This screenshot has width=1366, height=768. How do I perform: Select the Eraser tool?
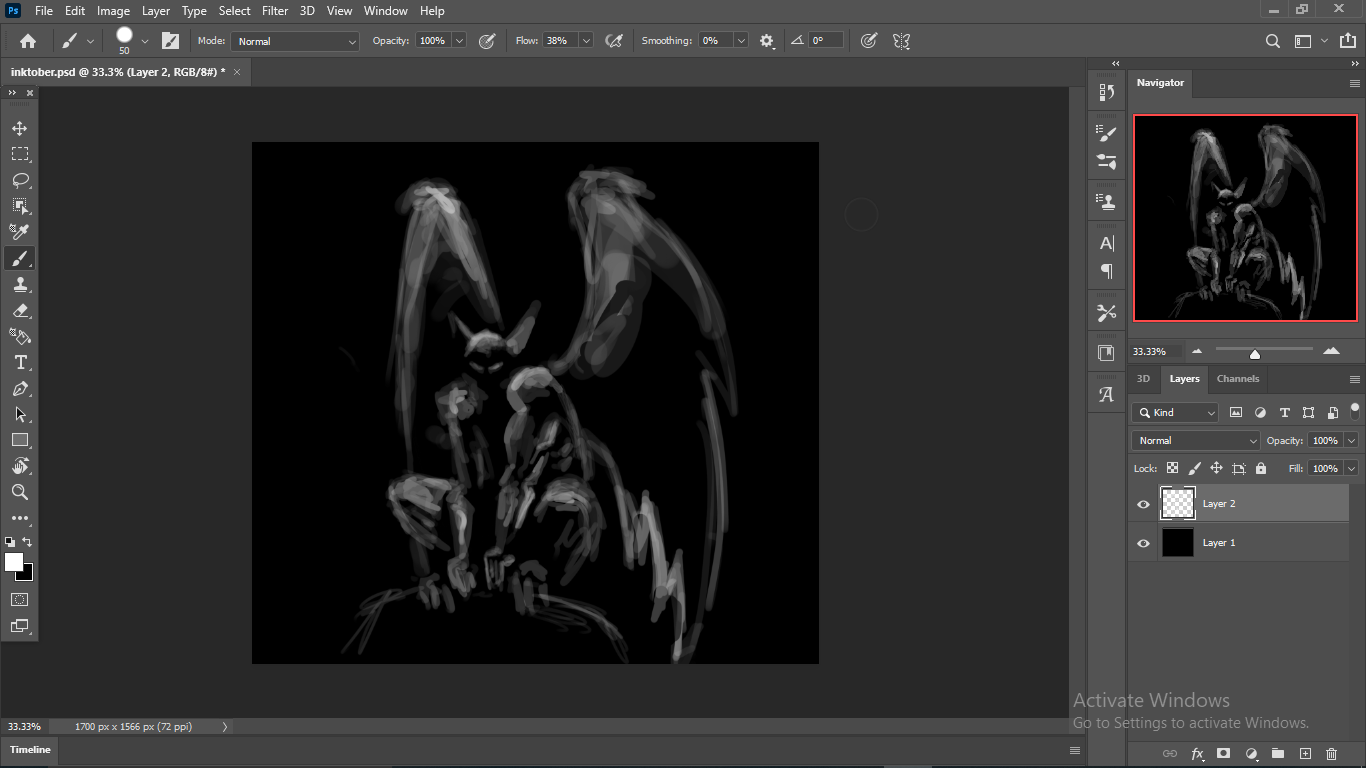20,310
